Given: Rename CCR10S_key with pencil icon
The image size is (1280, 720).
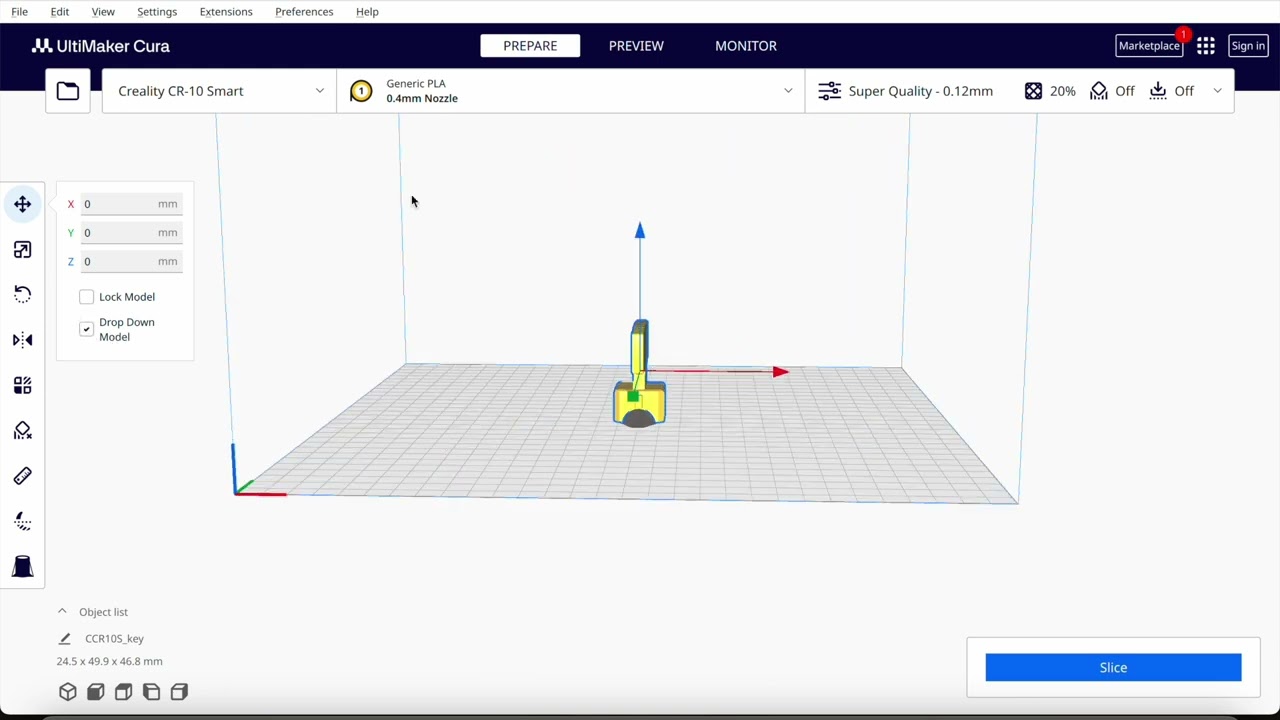Looking at the screenshot, I should 65,639.
